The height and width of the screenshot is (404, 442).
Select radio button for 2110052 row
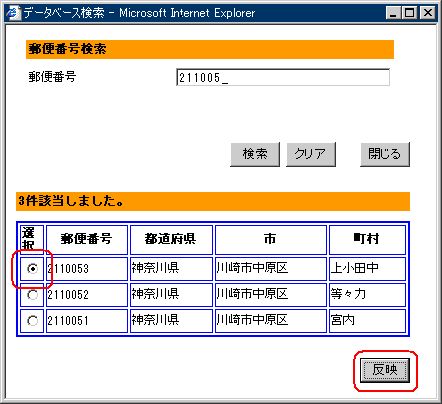click(x=32, y=295)
